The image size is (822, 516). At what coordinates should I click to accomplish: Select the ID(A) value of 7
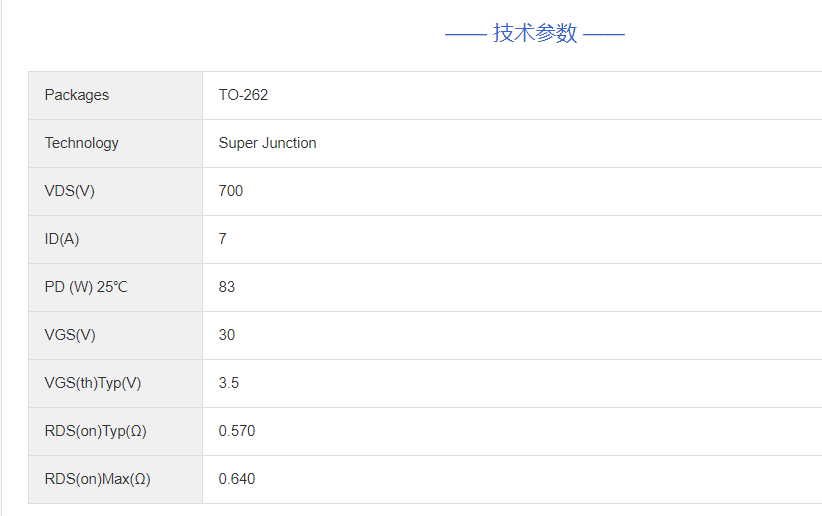pos(223,239)
